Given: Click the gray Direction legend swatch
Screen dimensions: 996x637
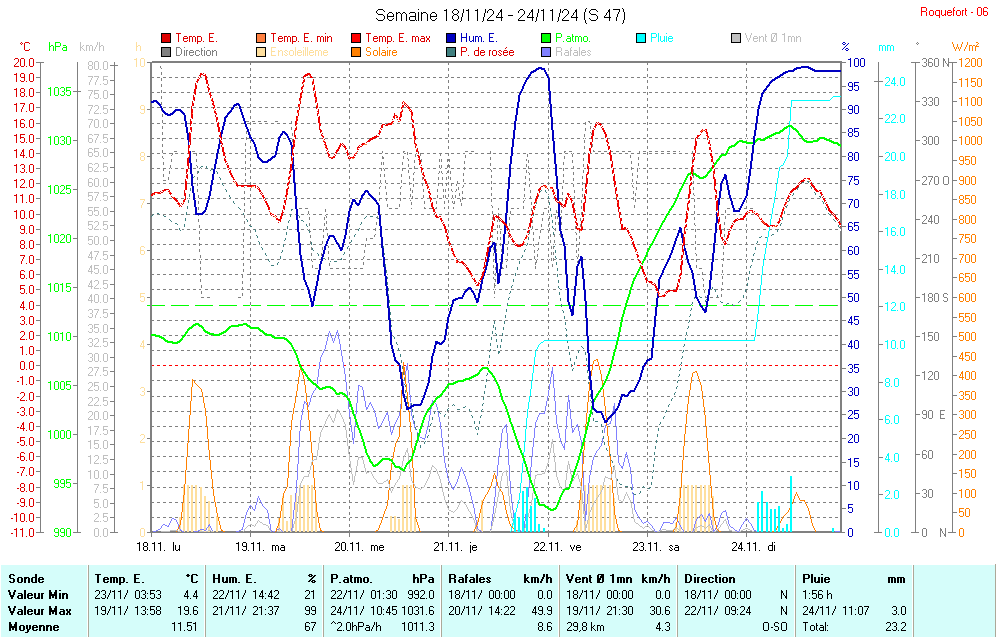Looking at the screenshot, I should coord(166,52).
